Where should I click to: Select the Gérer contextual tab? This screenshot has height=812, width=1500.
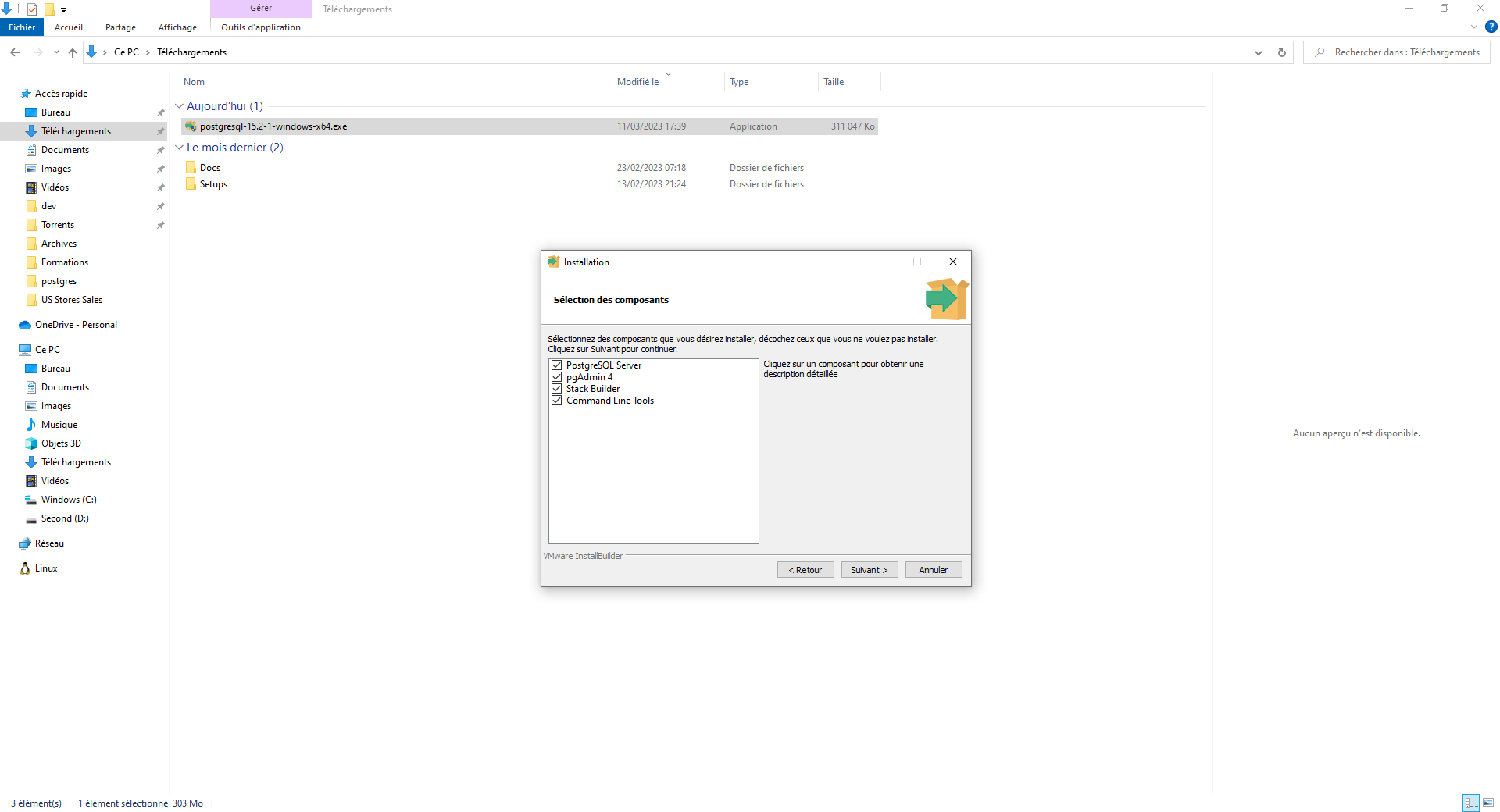[x=261, y=8]
